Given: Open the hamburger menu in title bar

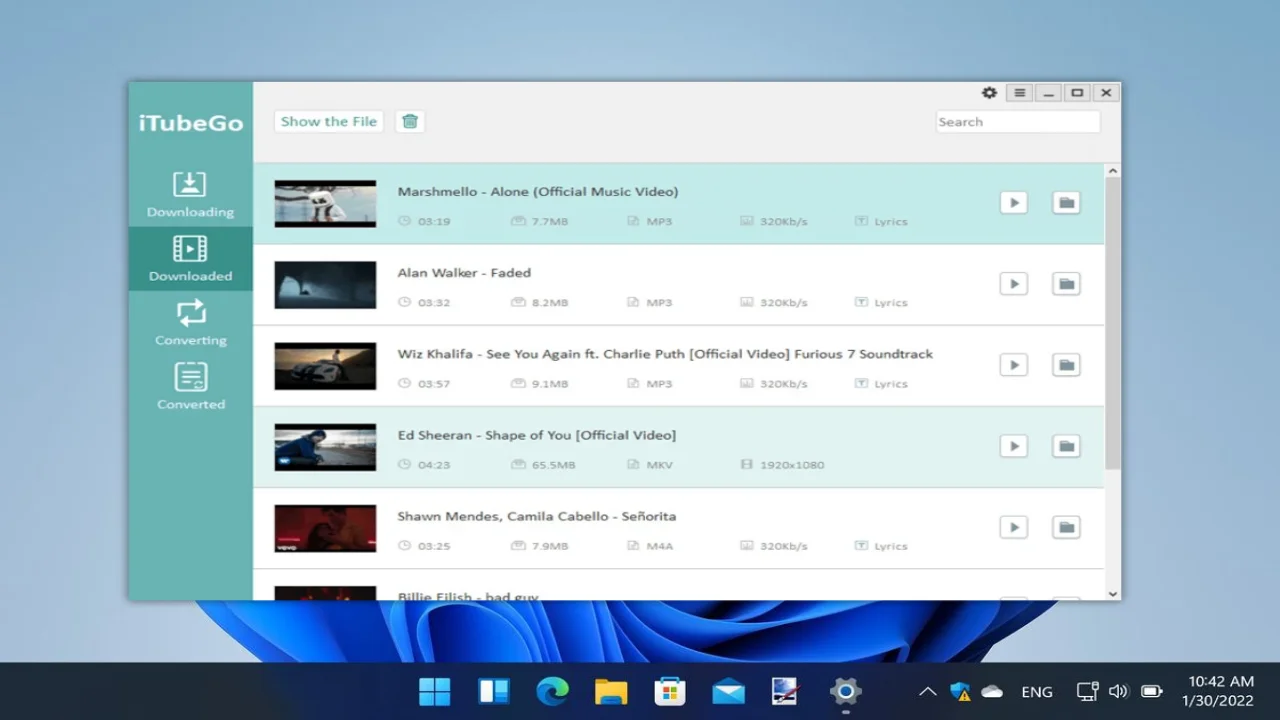Looking at the screenshot, I should pos(1019,93).
